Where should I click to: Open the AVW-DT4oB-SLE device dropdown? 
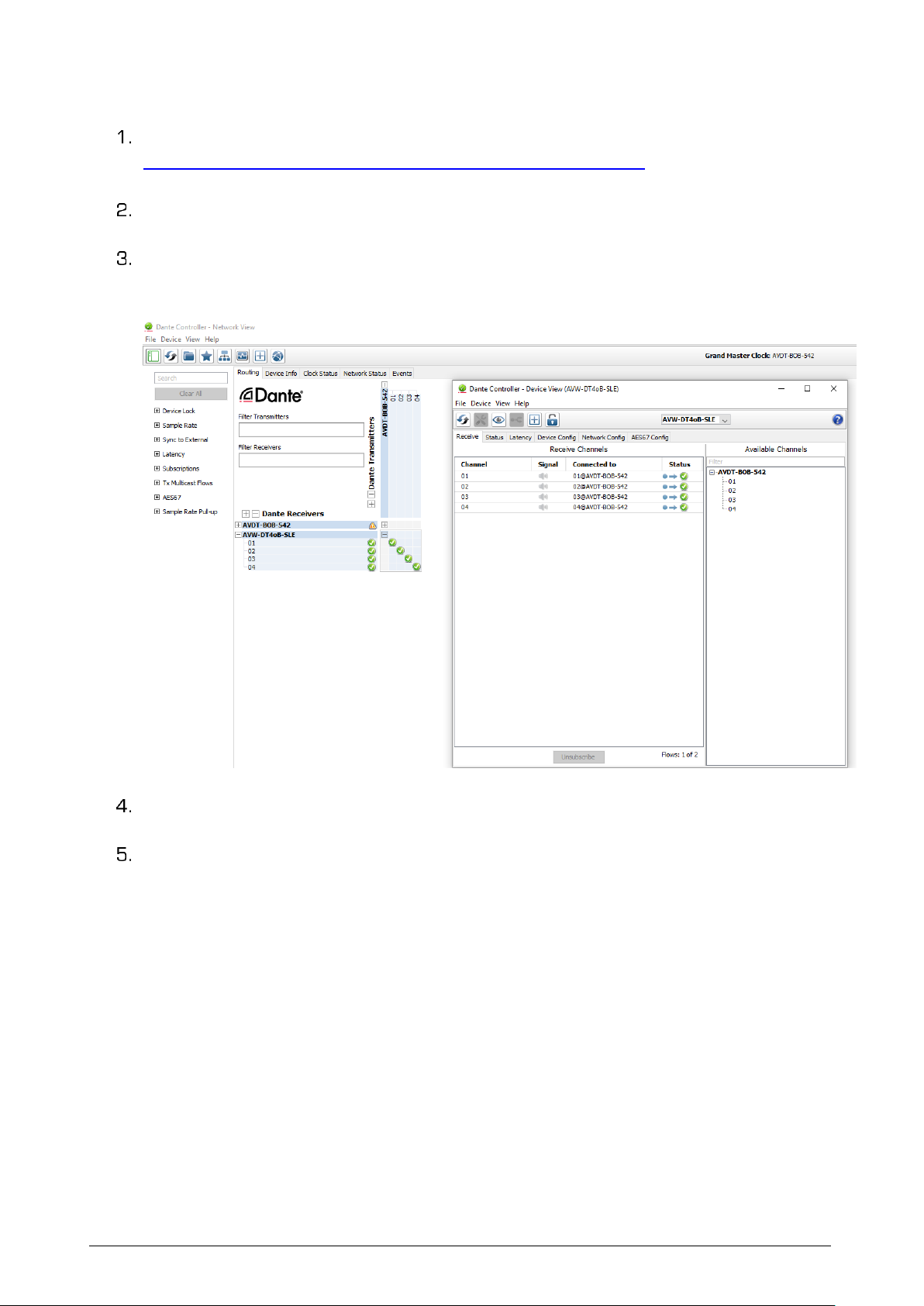pos(695,419)
